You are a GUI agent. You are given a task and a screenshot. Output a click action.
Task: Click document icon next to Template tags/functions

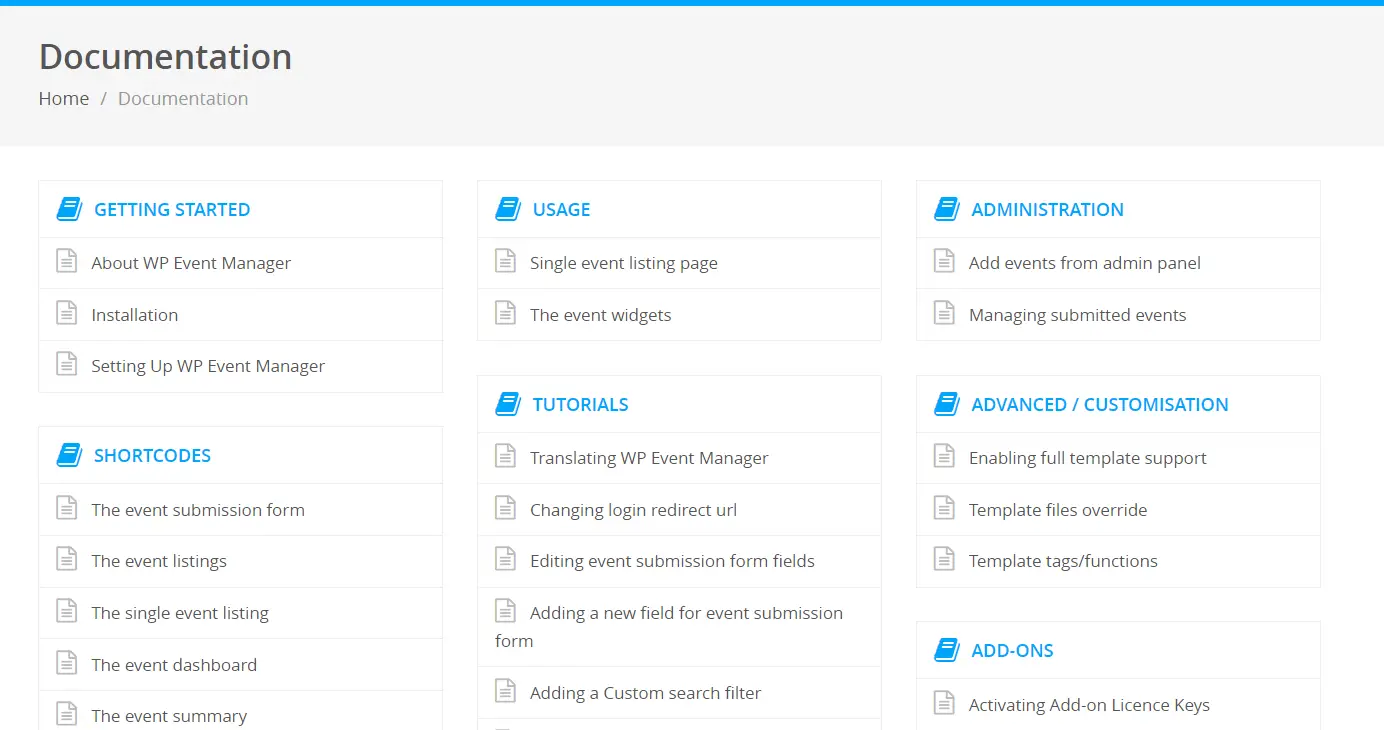click(x=944, y=560)
